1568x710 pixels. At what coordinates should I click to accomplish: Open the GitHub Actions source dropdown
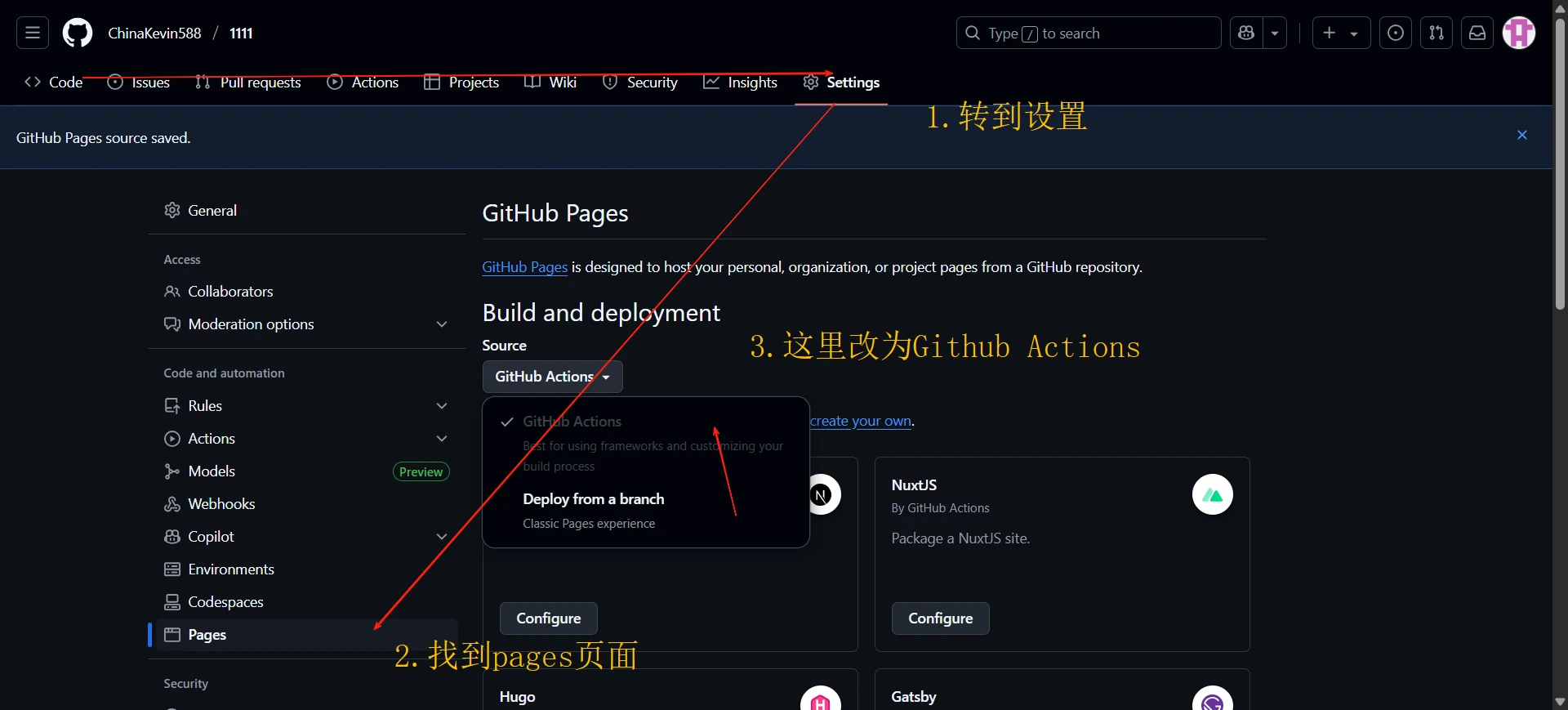pos(552,377)
